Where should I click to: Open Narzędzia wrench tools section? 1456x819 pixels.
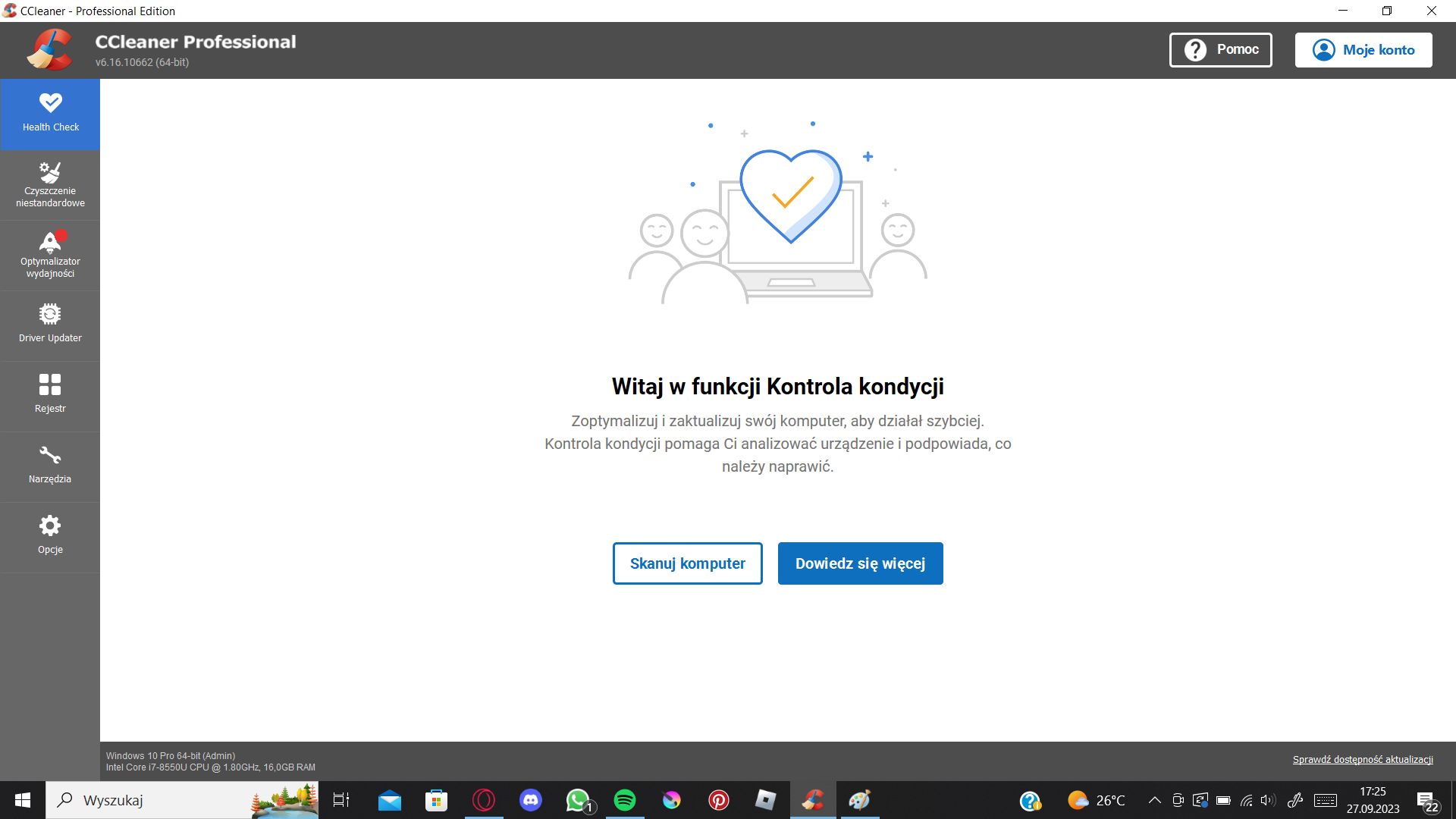click(50, 466)
